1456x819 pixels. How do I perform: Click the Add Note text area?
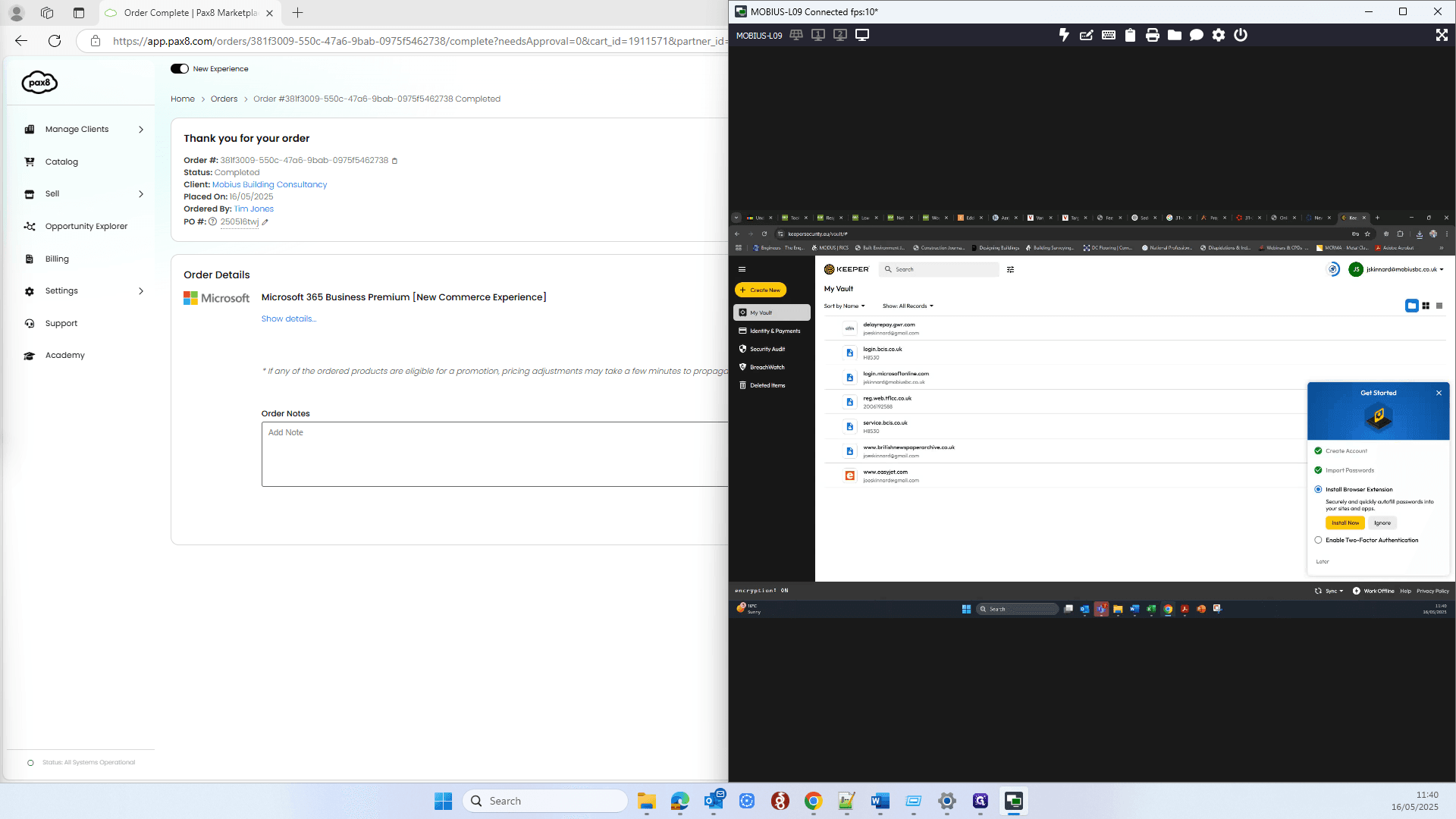[x=494, y=454]
